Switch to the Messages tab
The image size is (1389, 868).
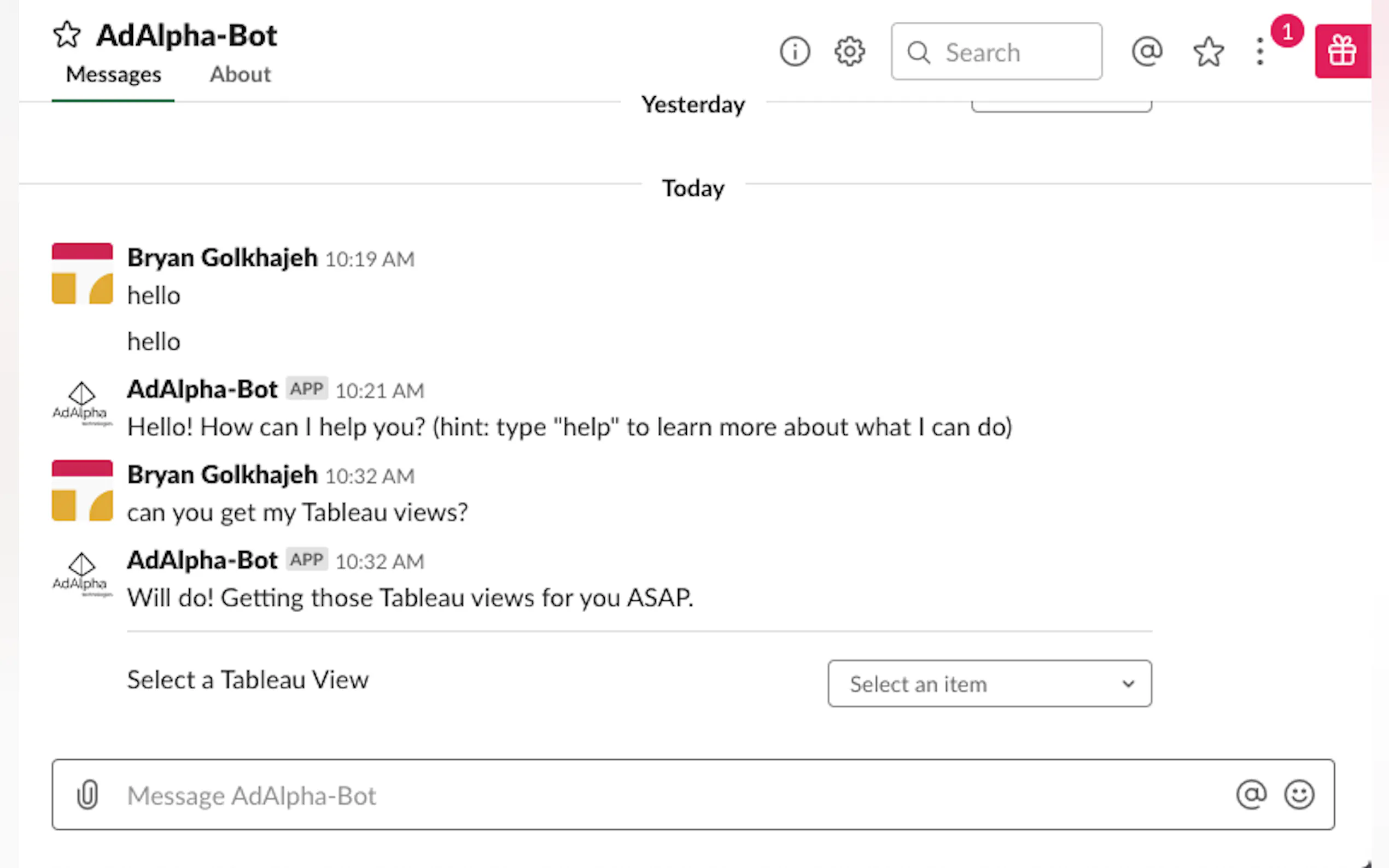pos(113,75)
